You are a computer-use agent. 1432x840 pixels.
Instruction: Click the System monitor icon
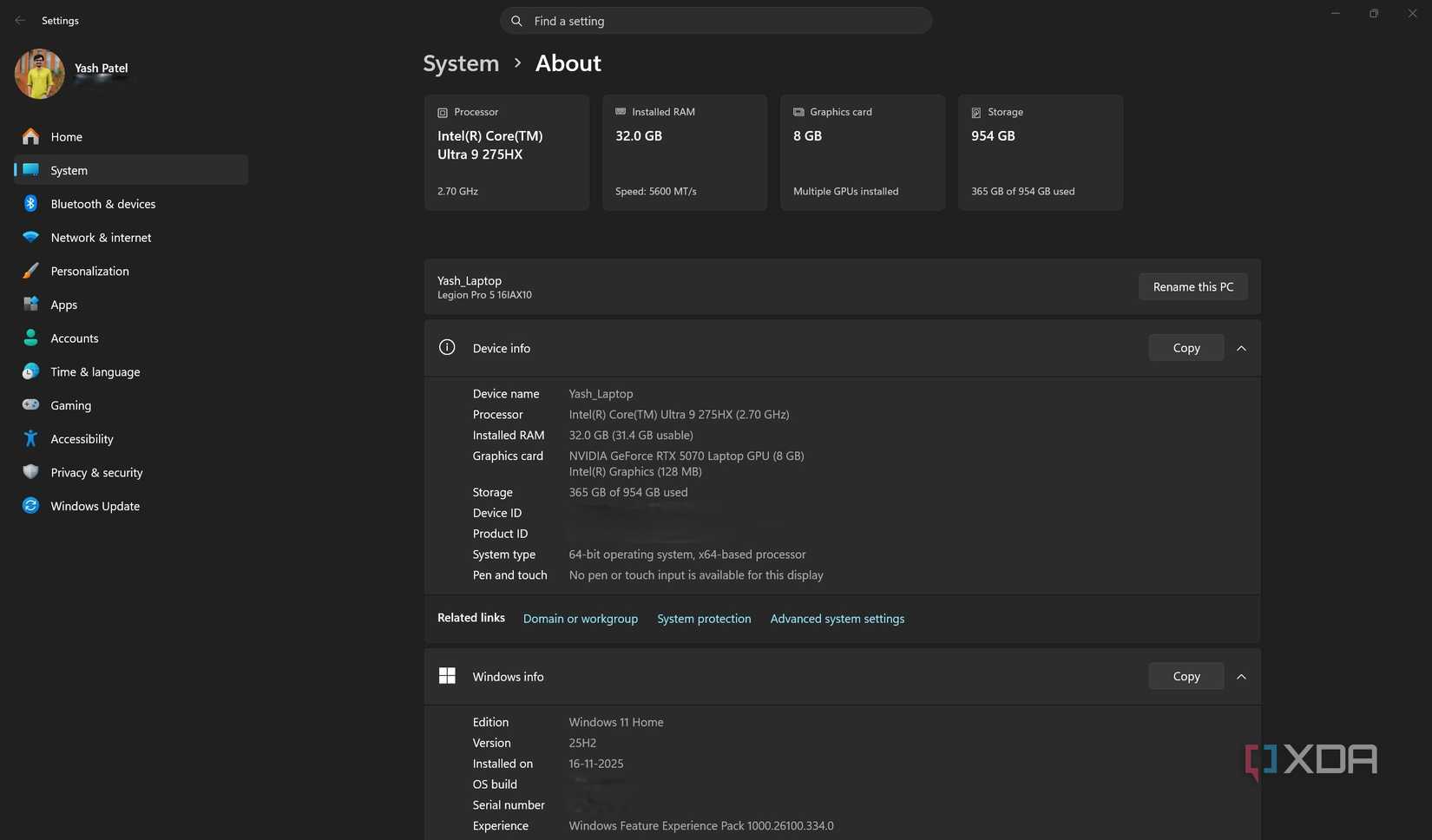point(30,170)
